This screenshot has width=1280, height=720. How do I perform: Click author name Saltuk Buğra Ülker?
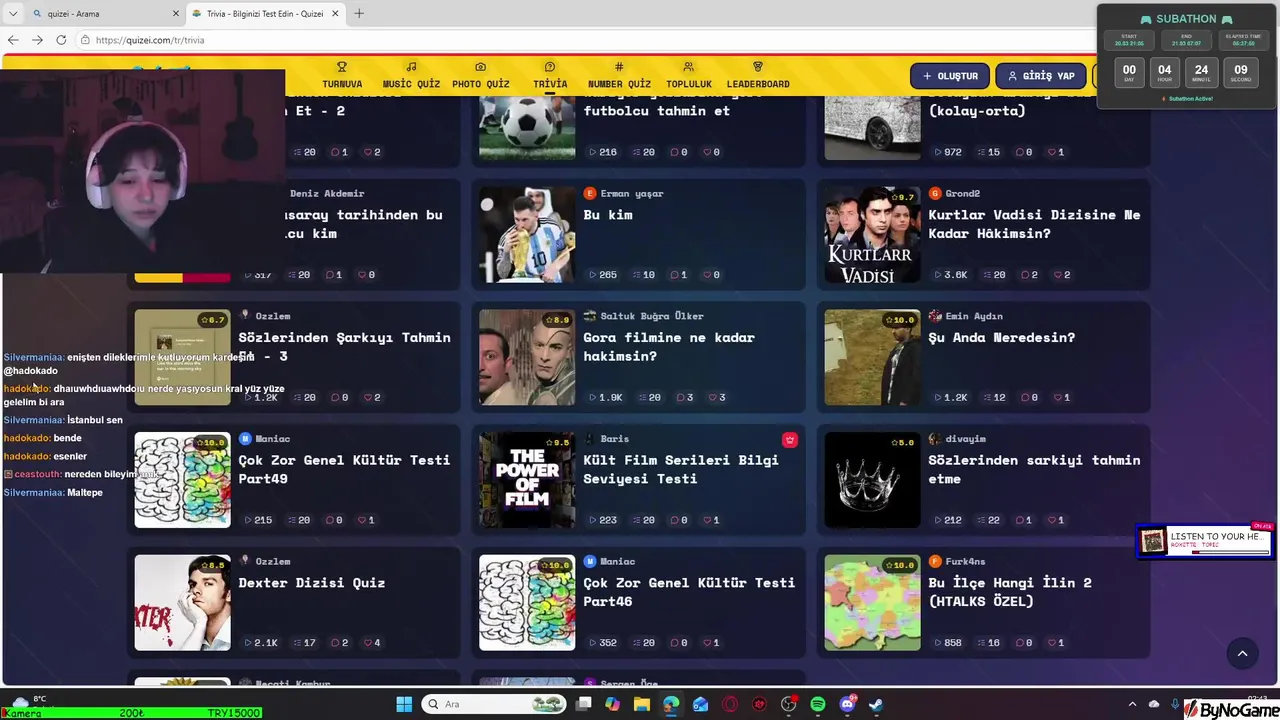pos(652,316)
